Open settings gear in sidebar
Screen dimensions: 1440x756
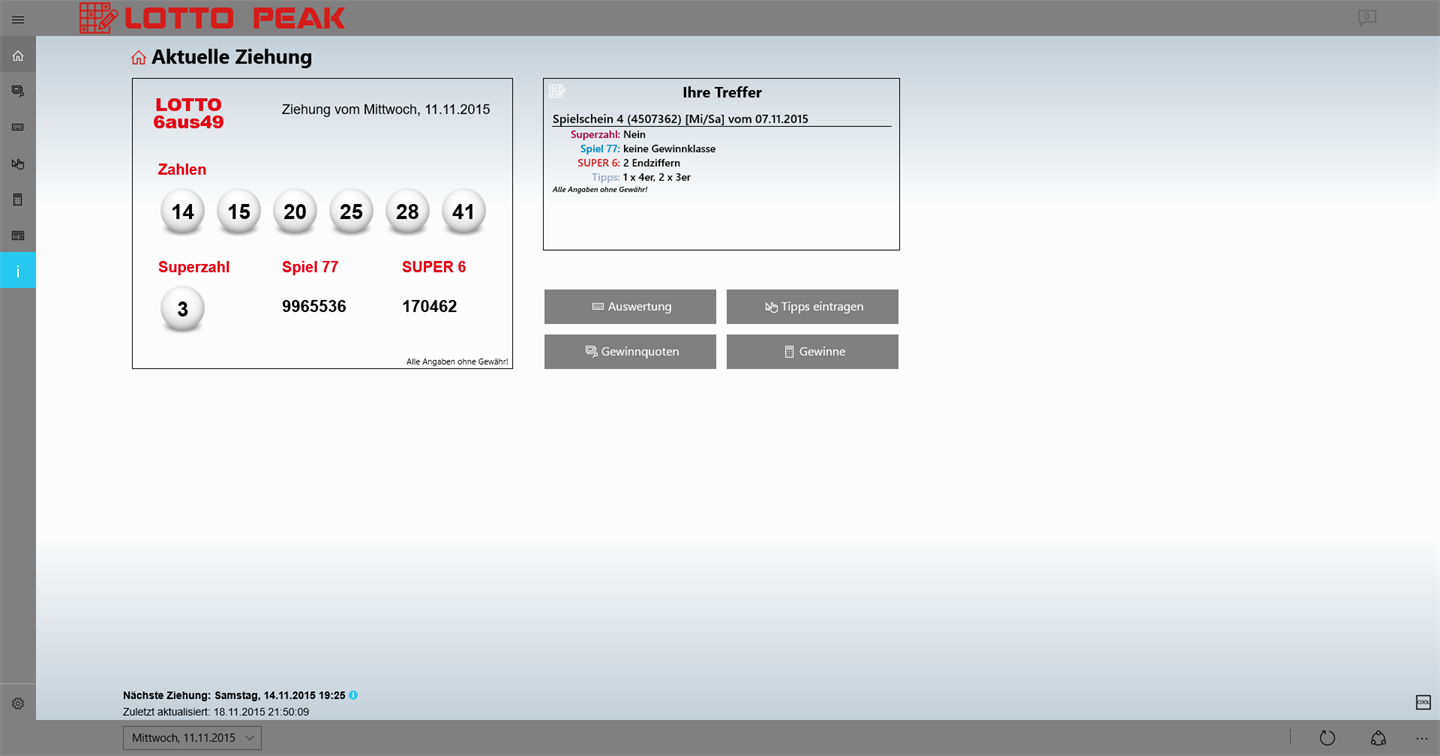(x=18, y=703)
